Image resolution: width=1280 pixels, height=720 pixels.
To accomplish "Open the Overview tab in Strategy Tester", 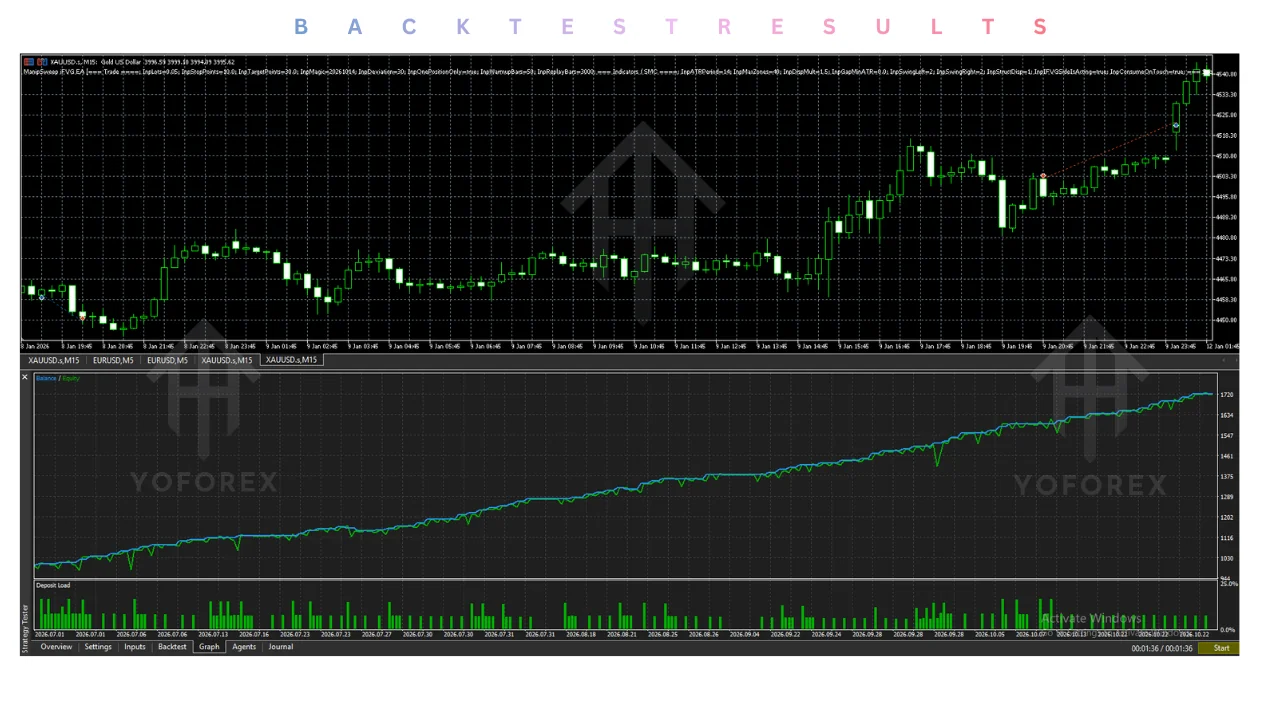I will click(56, 647).
